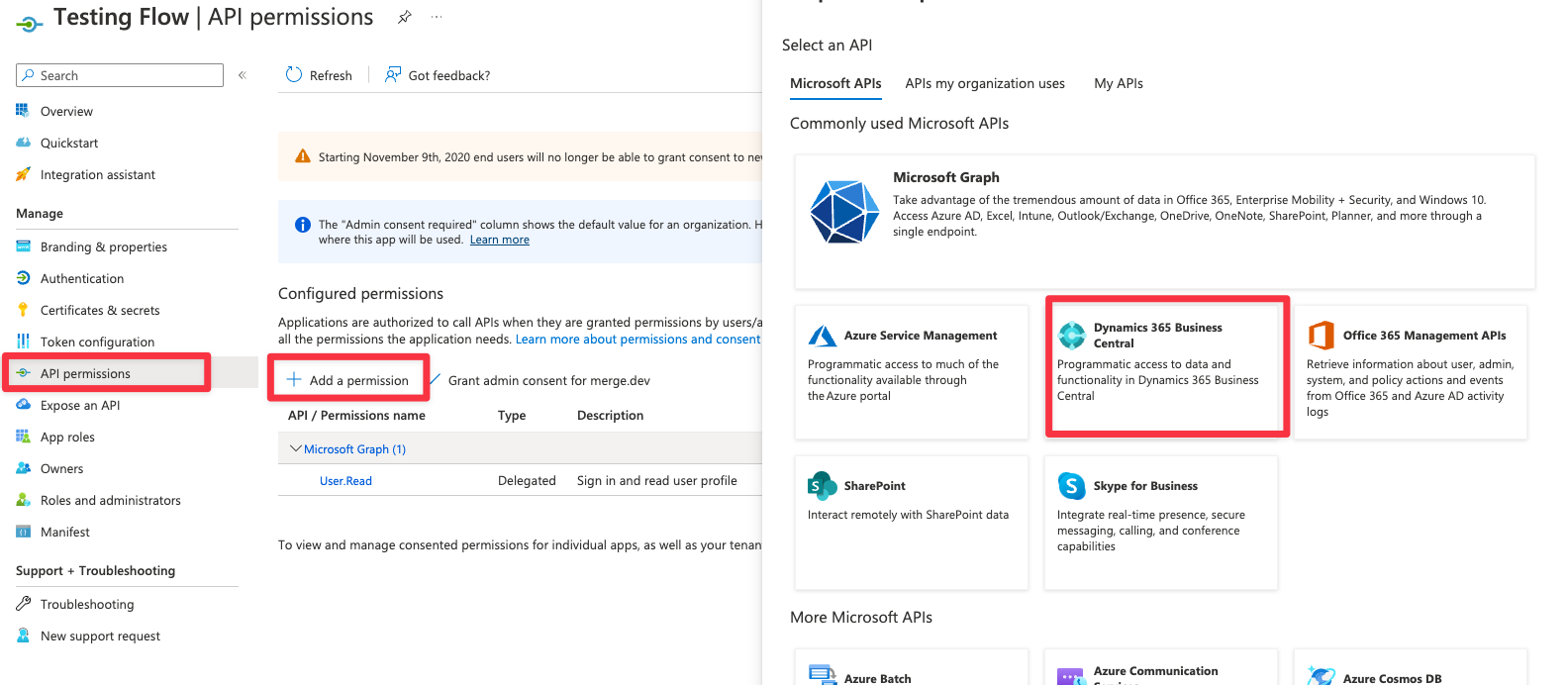This screenshot has width=1568, height=685.
Task: Click the Refresh icon in toolbar
Action: point(294,75)
